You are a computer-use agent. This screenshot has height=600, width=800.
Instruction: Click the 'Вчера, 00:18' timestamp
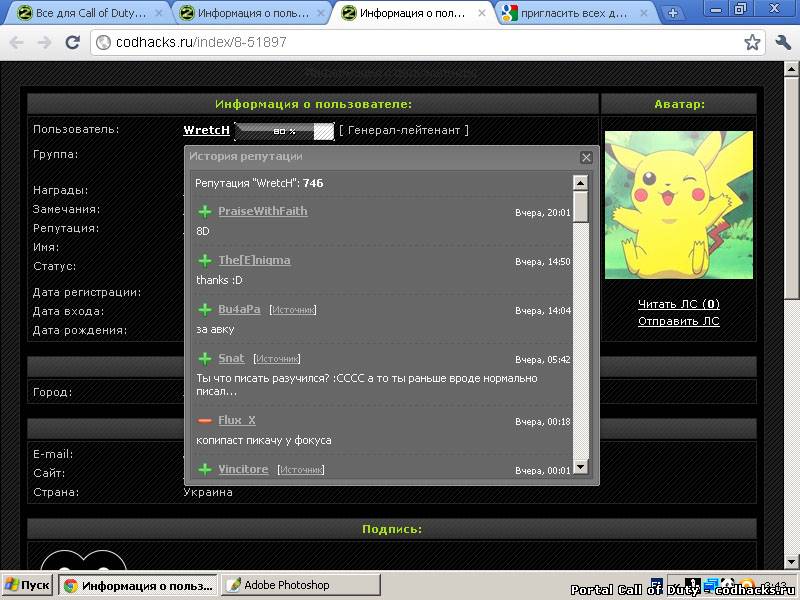[x=543, y=422]
